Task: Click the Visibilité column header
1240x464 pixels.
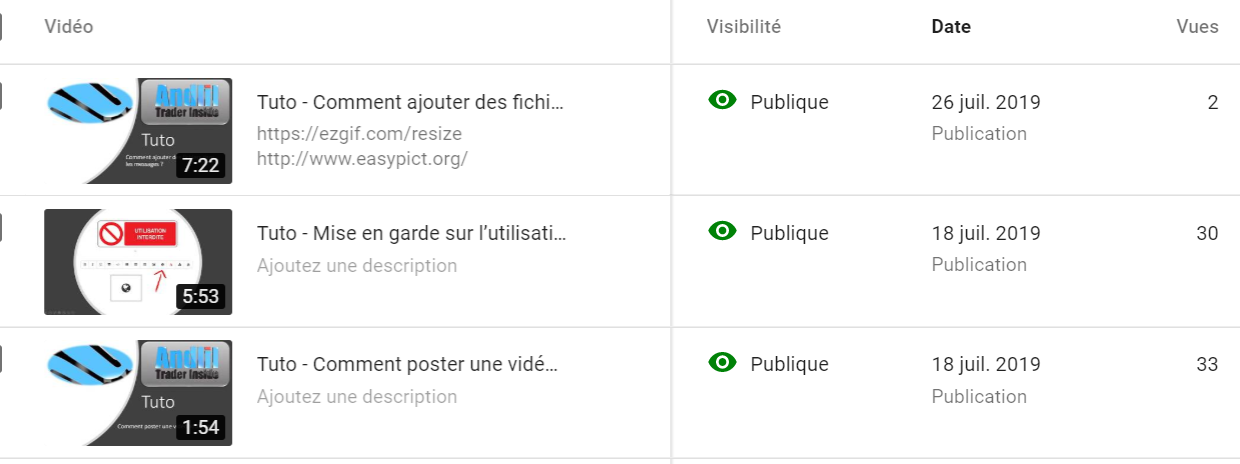Action: coord(743,27)
